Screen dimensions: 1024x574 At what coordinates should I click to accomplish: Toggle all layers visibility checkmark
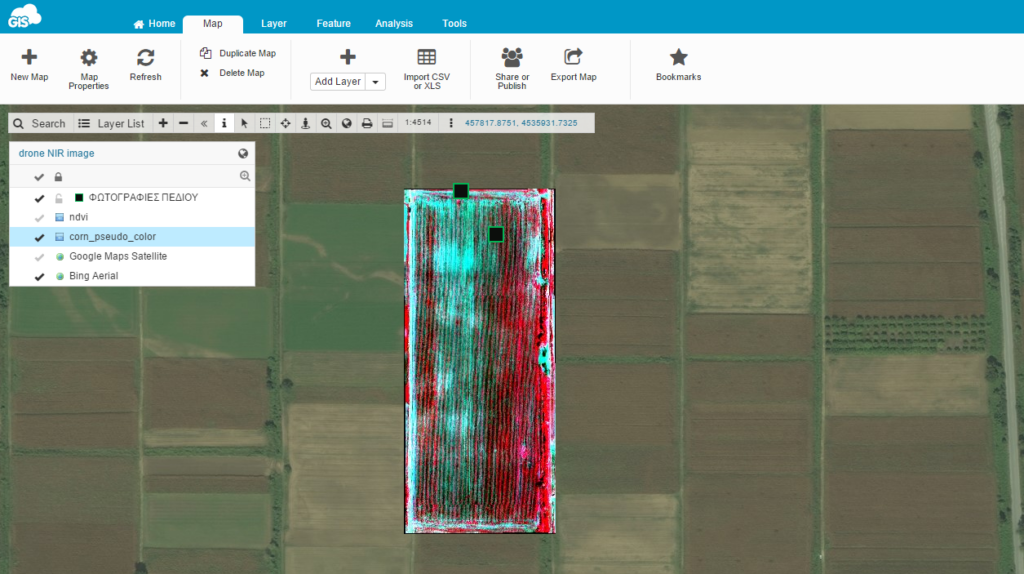click(x=39, y=177)
